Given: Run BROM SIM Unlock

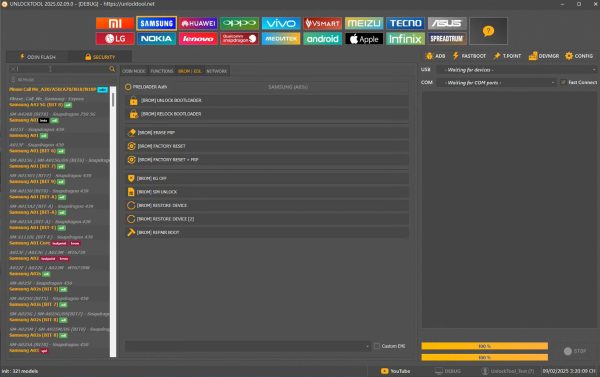Looking at the screenshot, I should [267, 192].
